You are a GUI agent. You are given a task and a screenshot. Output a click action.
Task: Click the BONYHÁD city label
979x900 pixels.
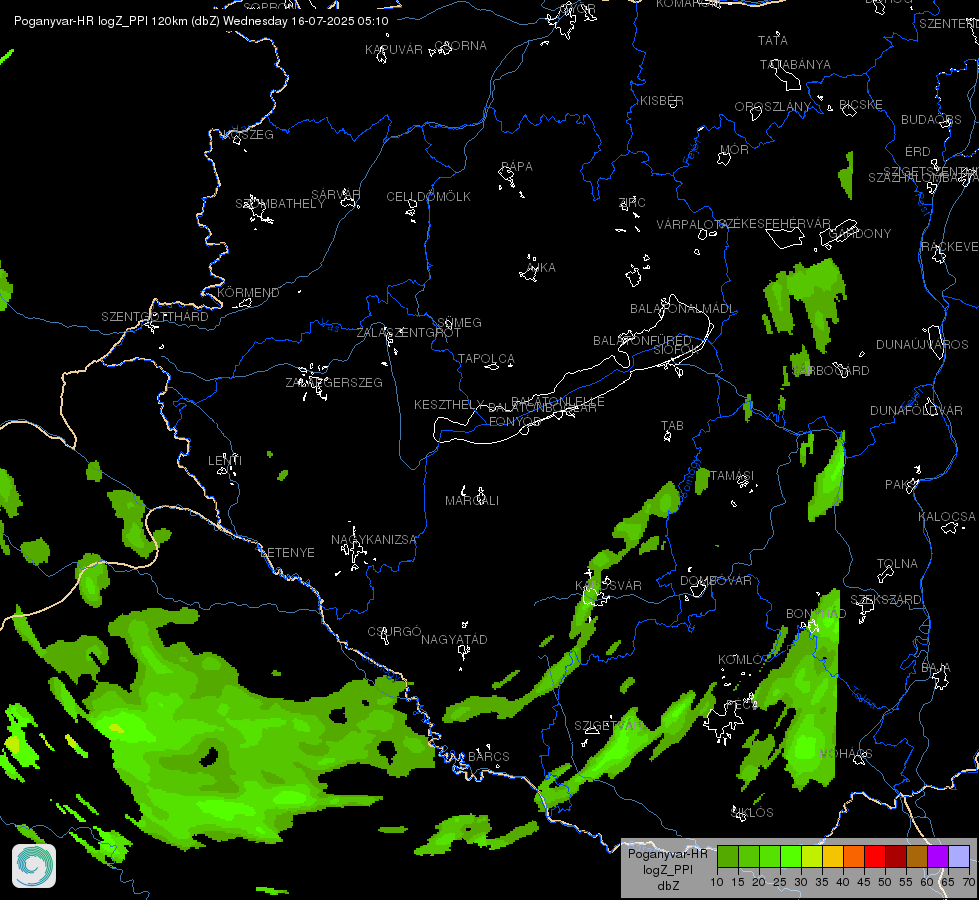coord(816,614)
